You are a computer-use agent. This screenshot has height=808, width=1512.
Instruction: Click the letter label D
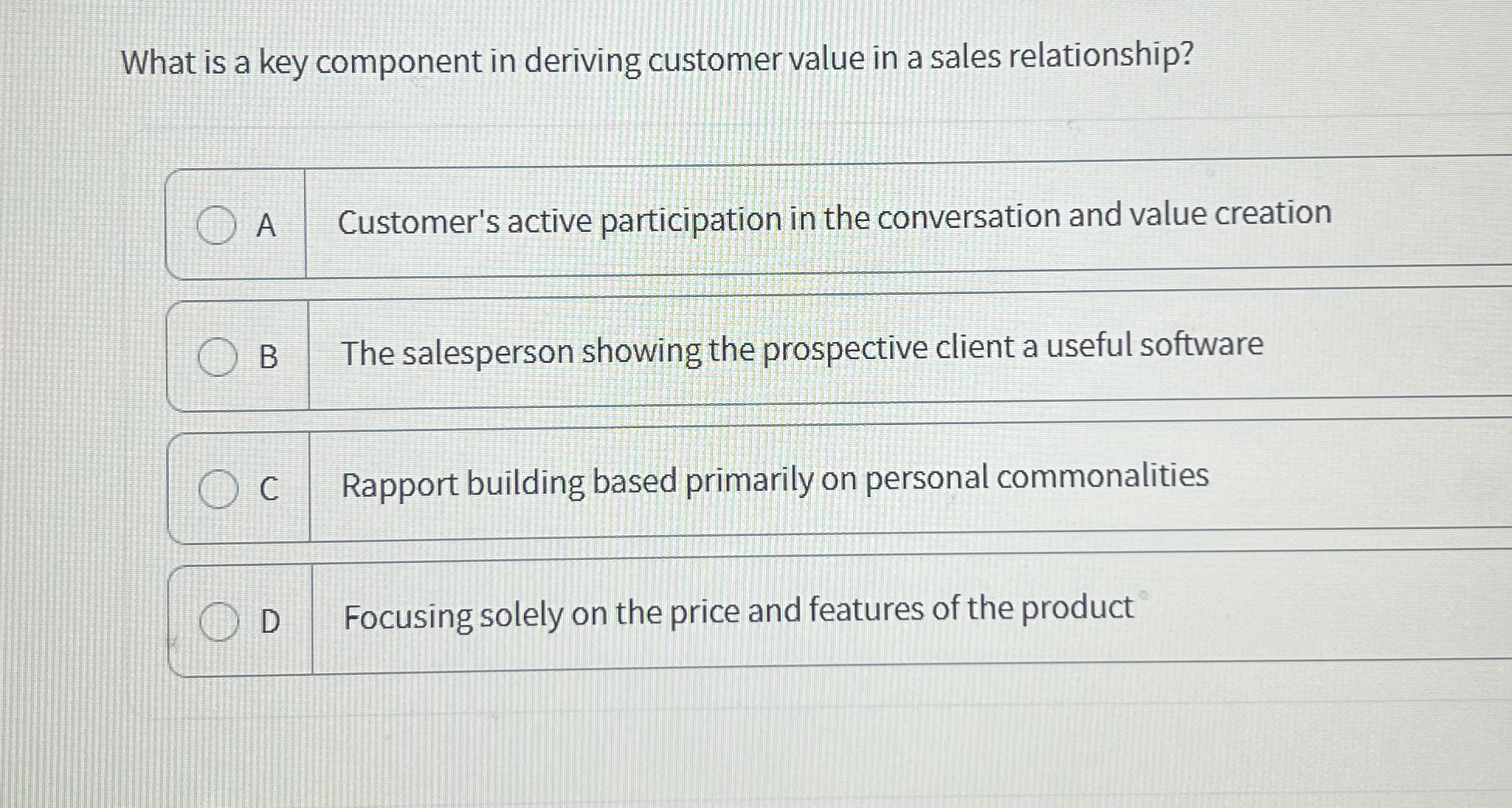(269, 622)
